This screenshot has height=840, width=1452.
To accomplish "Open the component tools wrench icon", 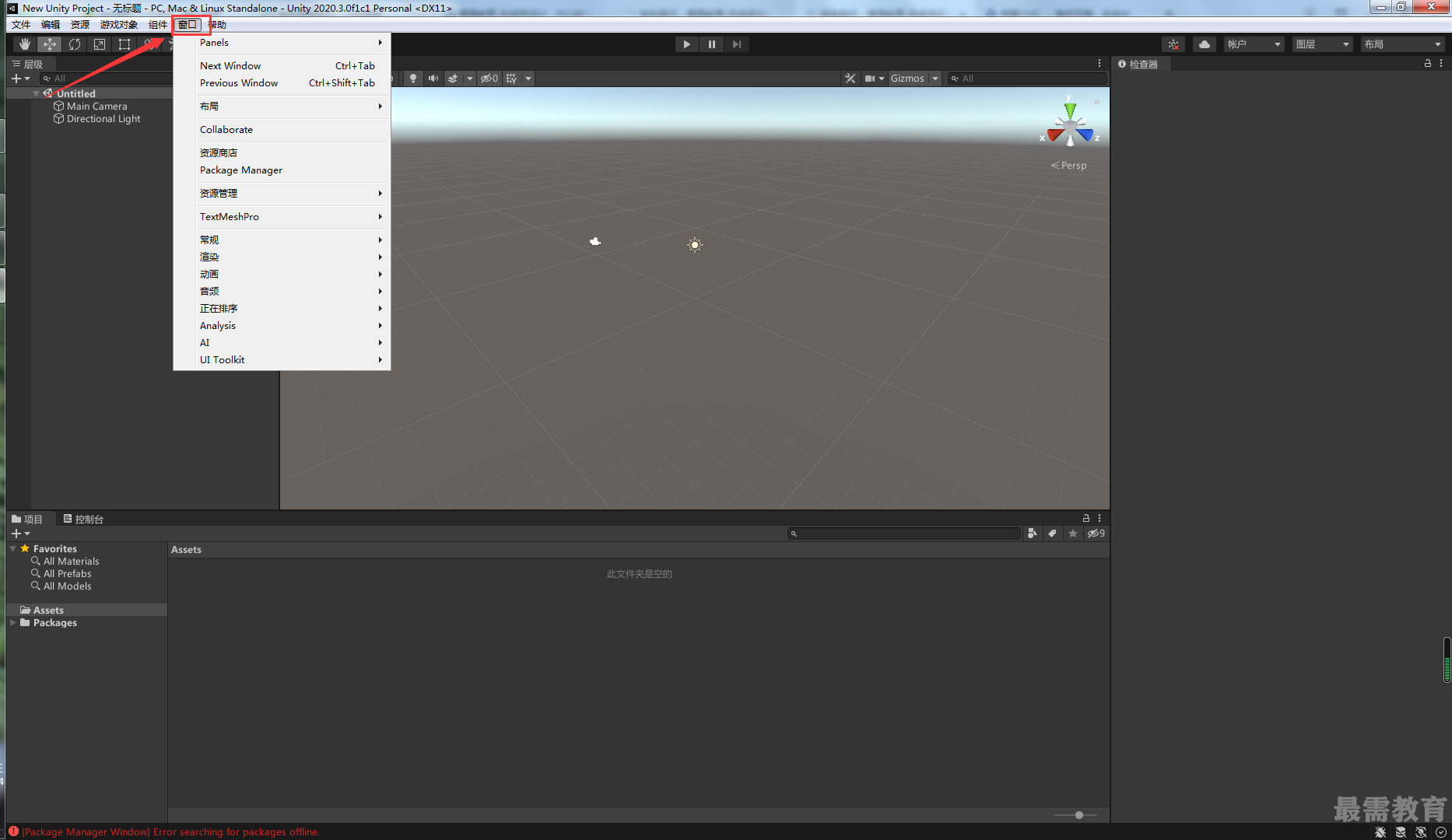I will [x=850, y=79].
